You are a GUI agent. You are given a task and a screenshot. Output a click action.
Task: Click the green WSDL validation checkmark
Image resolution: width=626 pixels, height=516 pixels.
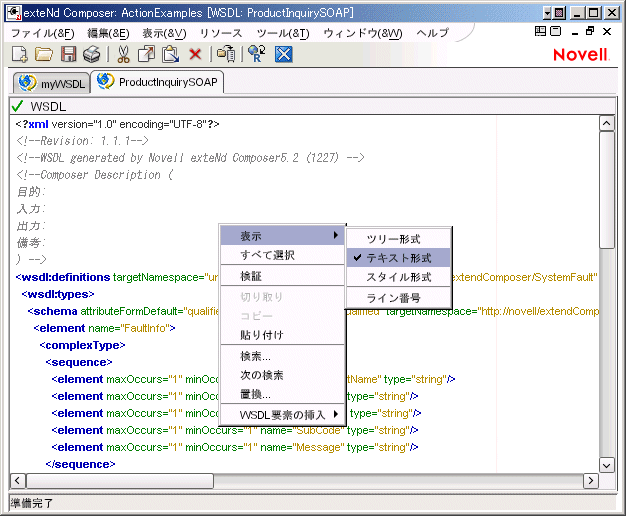(17, 106)
